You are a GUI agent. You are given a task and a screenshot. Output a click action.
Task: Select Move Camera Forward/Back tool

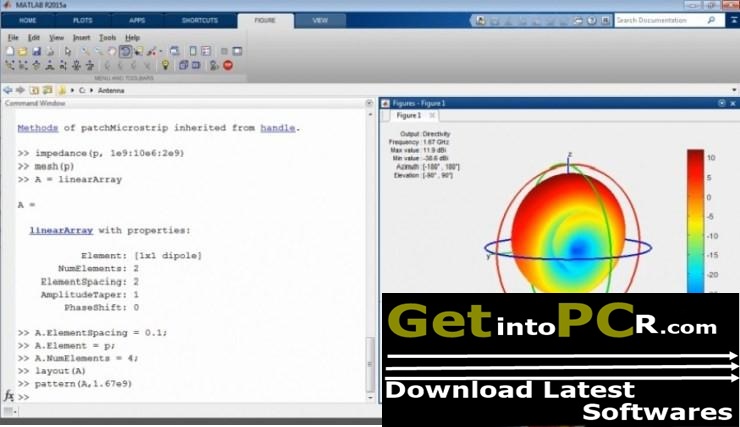tap(63, 65)
